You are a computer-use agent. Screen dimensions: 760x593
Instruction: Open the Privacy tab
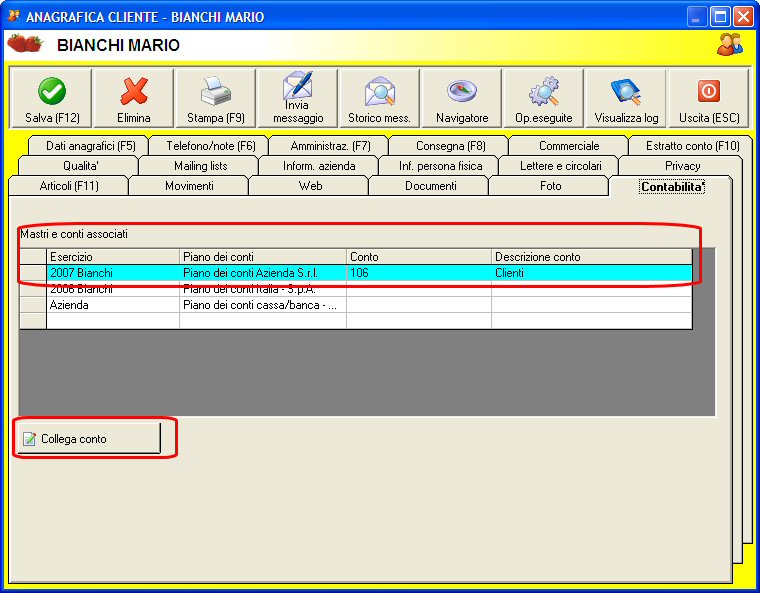tap(682, 166)
